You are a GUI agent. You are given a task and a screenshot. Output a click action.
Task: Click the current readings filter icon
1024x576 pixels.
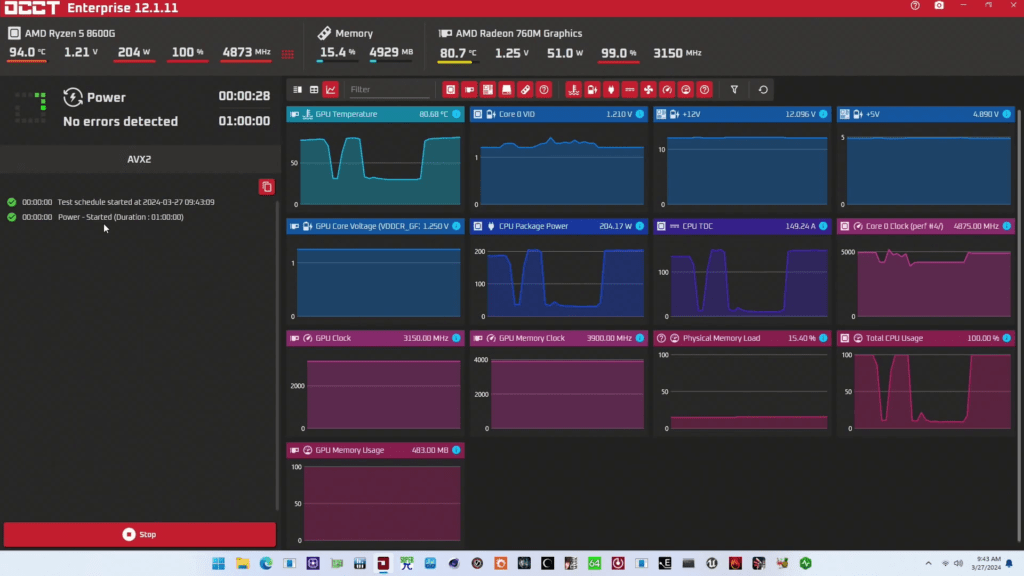point(630,89)
